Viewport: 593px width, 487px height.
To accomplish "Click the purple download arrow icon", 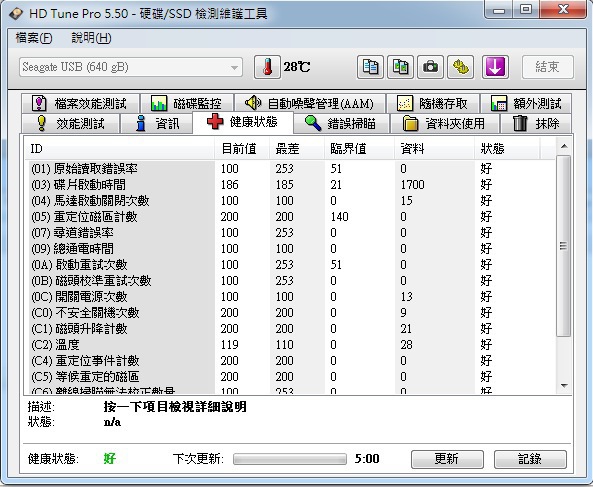I will coord(495,67).
